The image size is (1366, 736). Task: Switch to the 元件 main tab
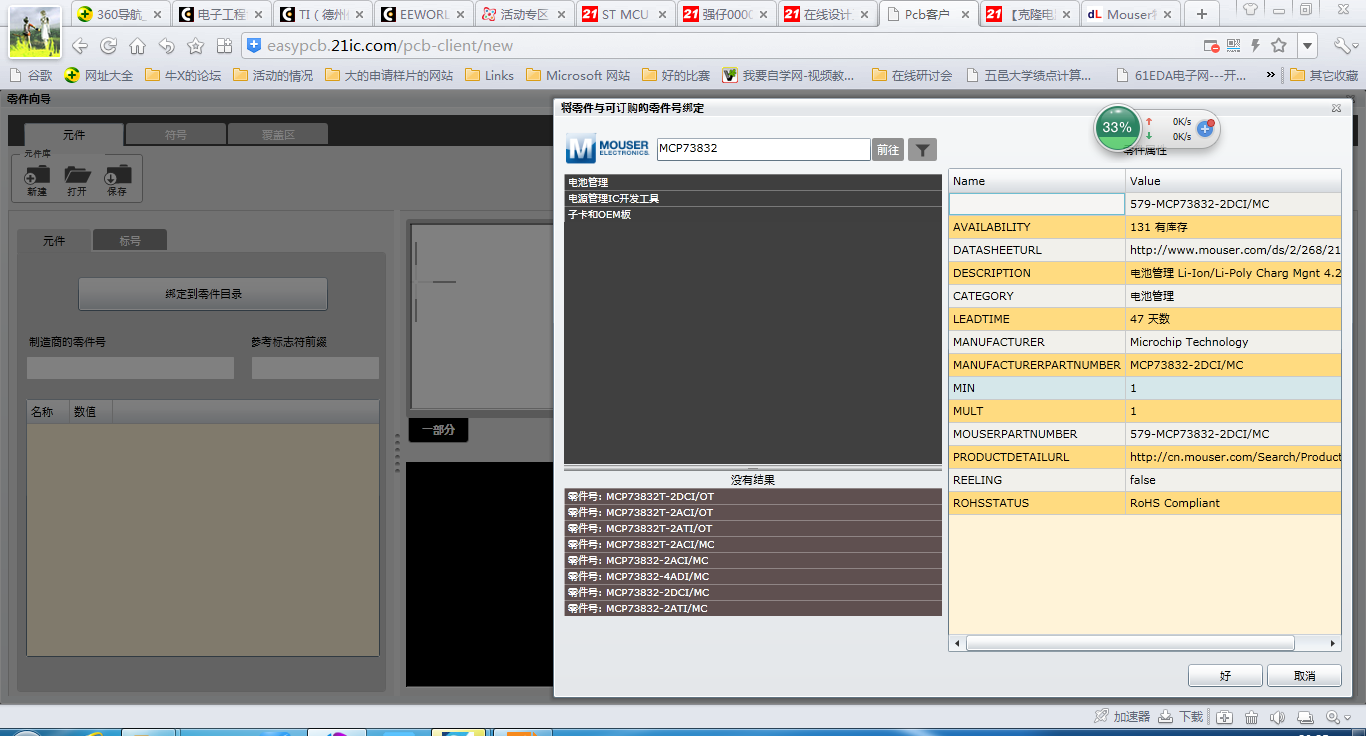coord(74,135)
